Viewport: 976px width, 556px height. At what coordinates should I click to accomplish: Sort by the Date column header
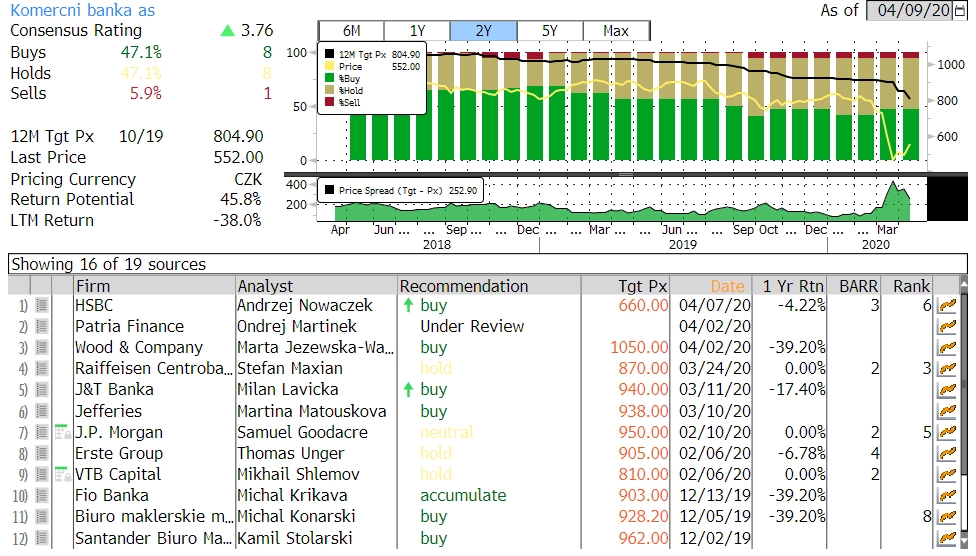click(x=711, y=286)
